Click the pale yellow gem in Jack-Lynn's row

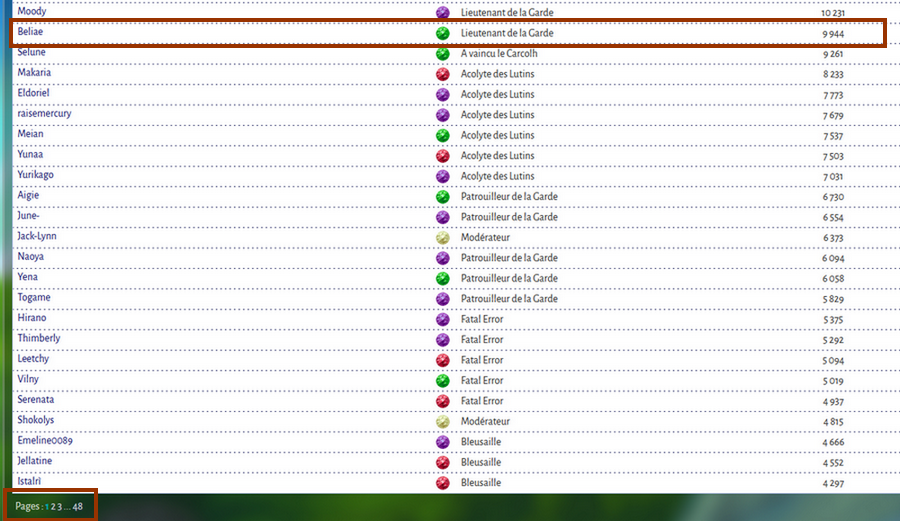coord(443,238)
